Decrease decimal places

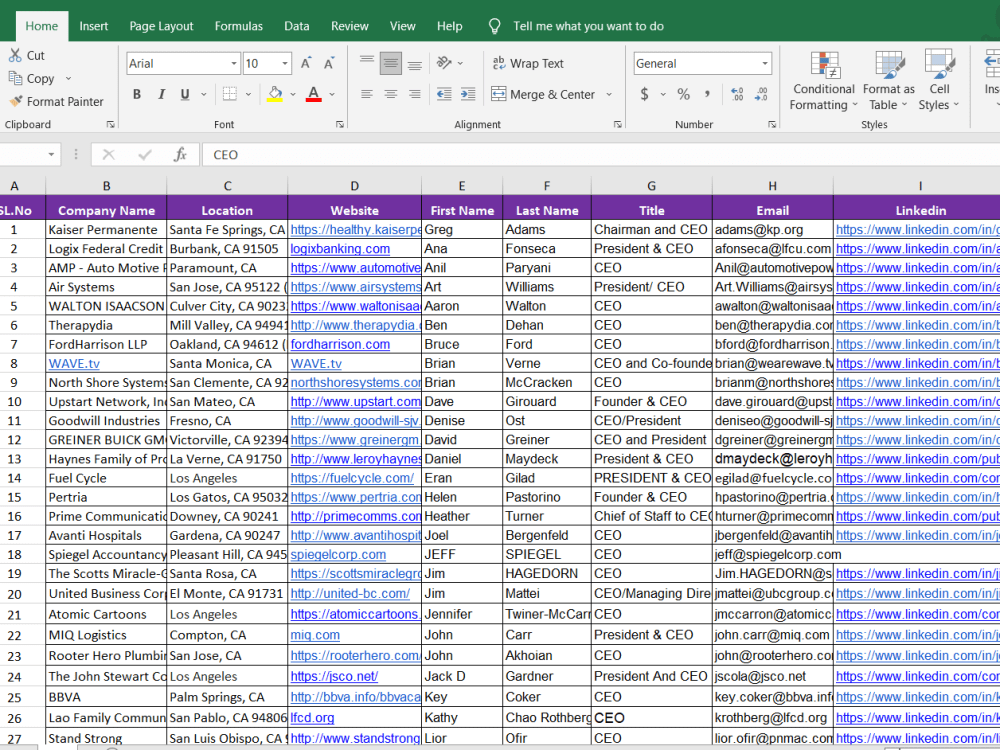point(761,94)
